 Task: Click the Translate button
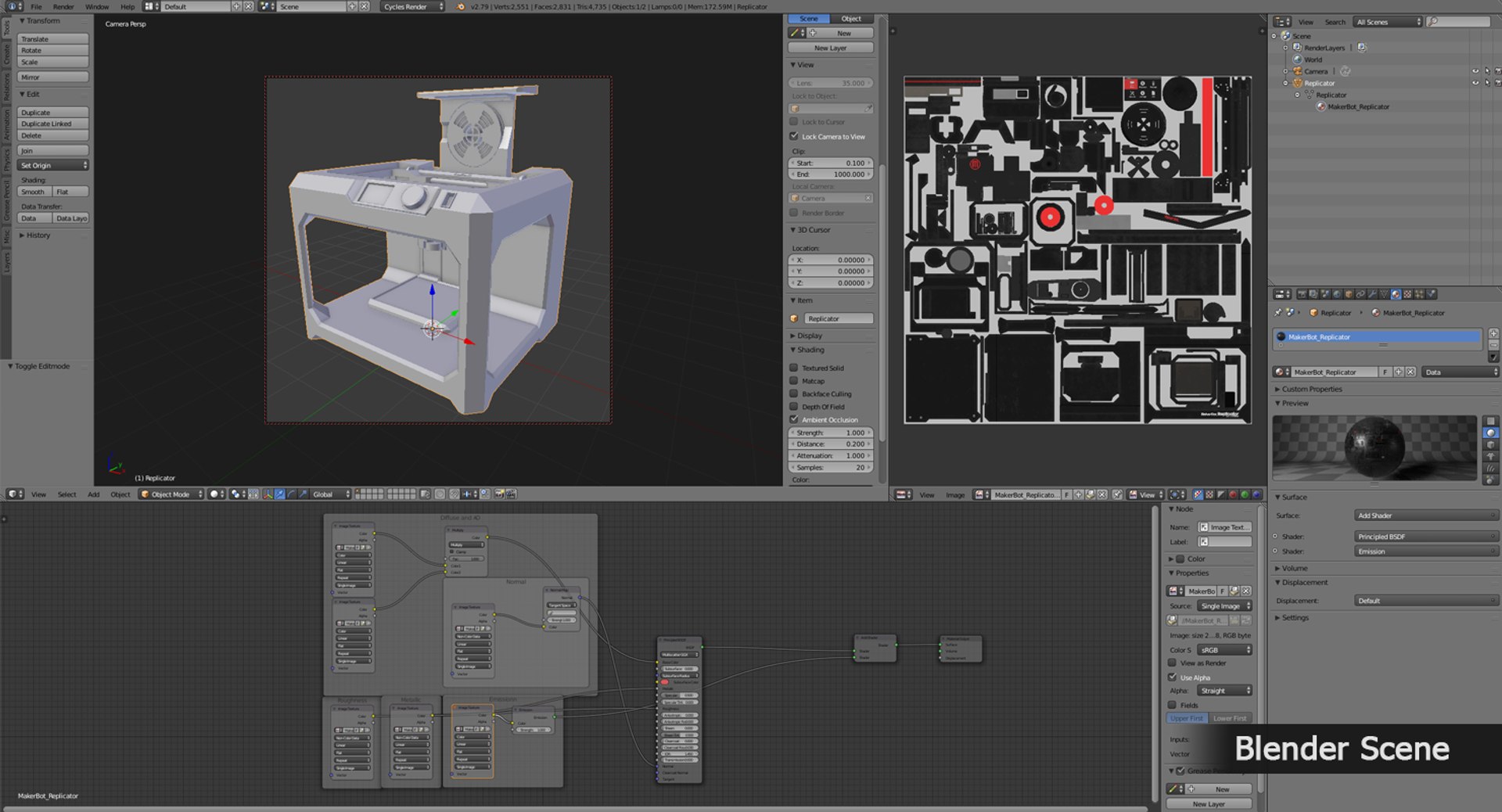(53, 38)
